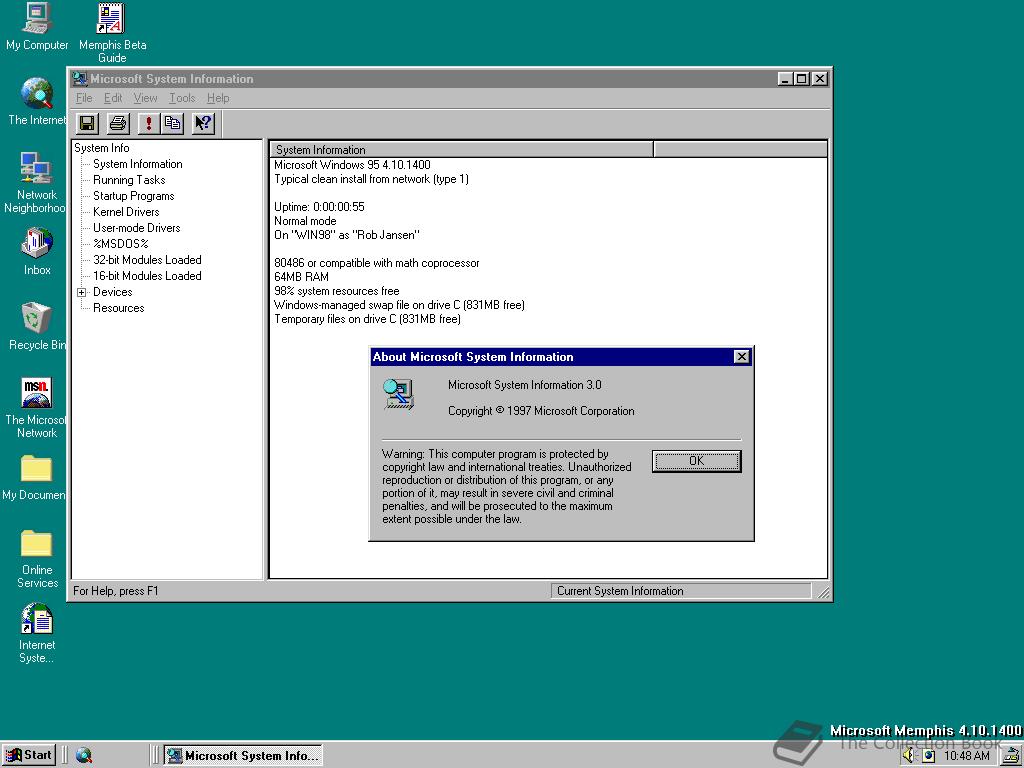The image size is (1024, 768).
Task: Click the Start button
Action: pyautogui.click(x=28, y=756)
